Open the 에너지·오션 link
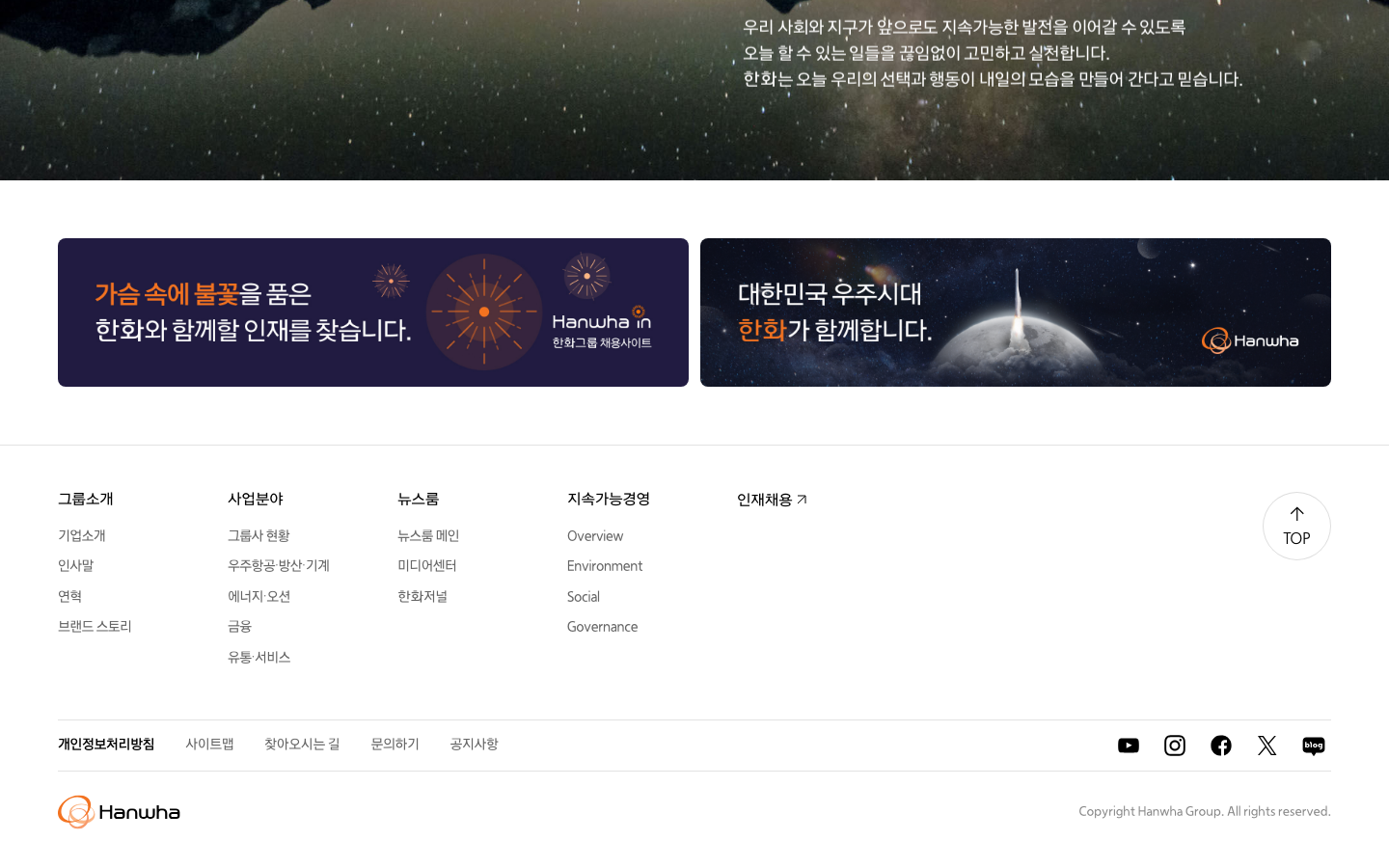Viewport: 1389px width, 868px height. [259, 596]
